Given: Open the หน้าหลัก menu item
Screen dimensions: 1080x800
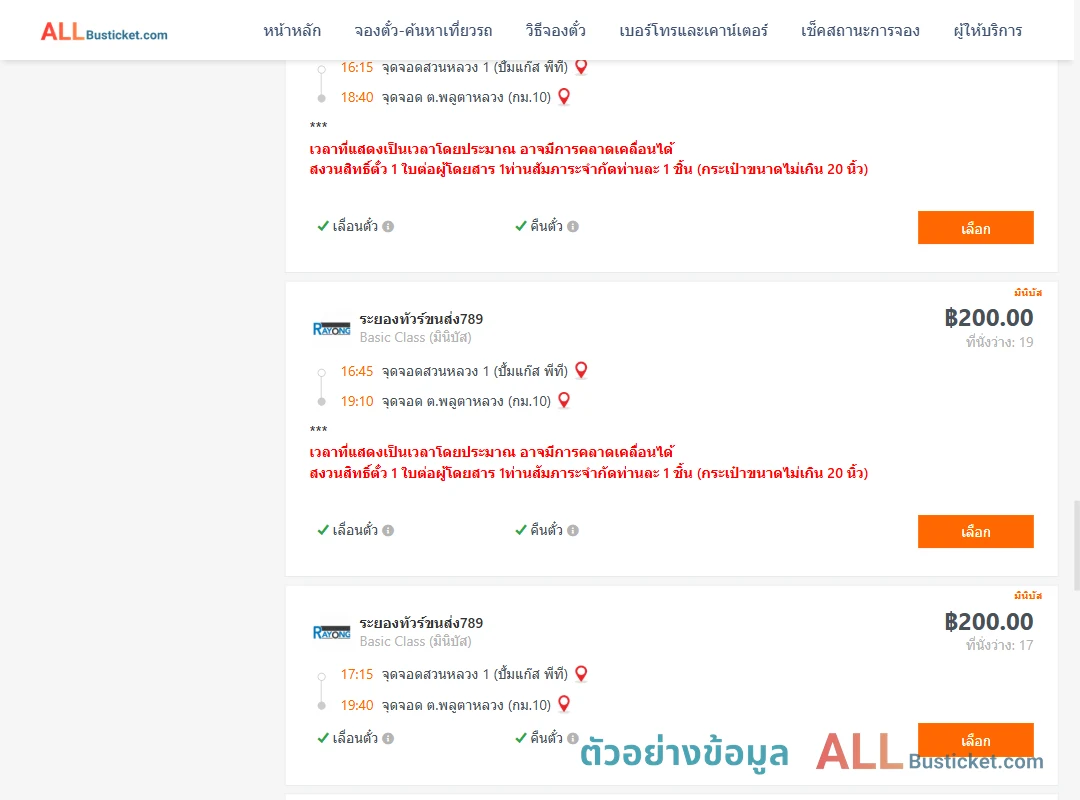Looking at the screenshot, I should pyautogui.click(x=292, y=31).
